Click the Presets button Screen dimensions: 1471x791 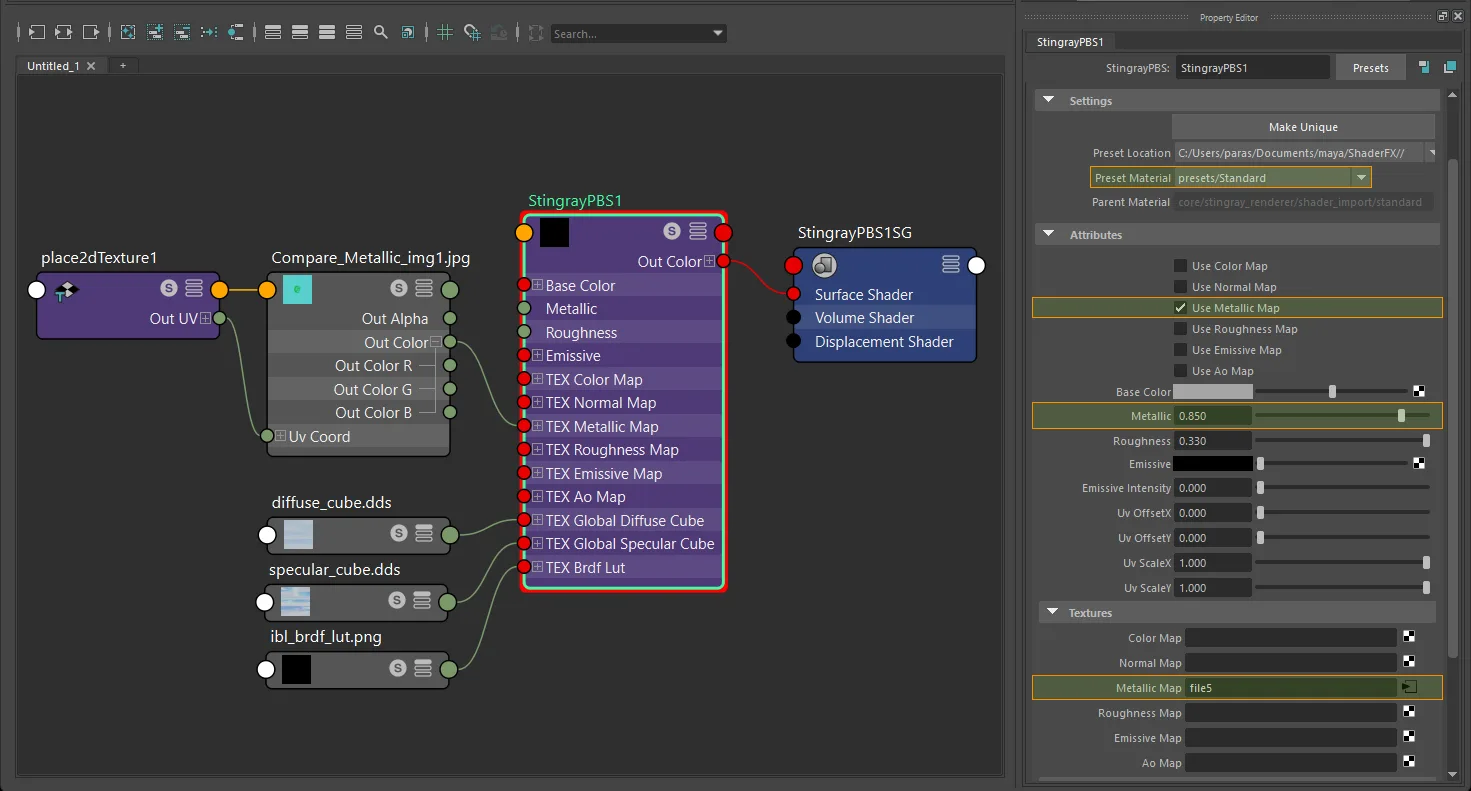pyautogui.click(x=1370, y=68)
